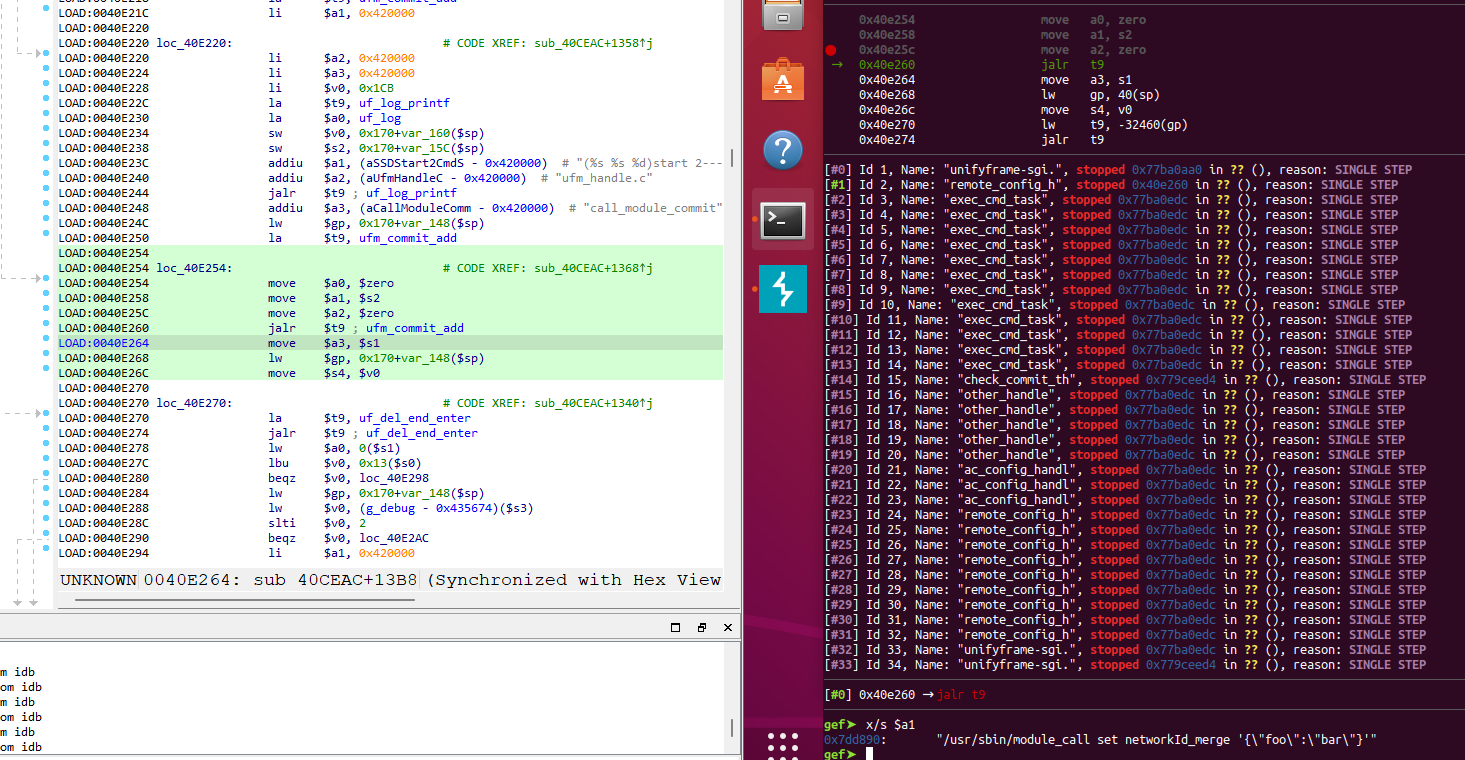Click uf_log operand at 0040E230
The image size is (1465, 760).
pos(380,118)
